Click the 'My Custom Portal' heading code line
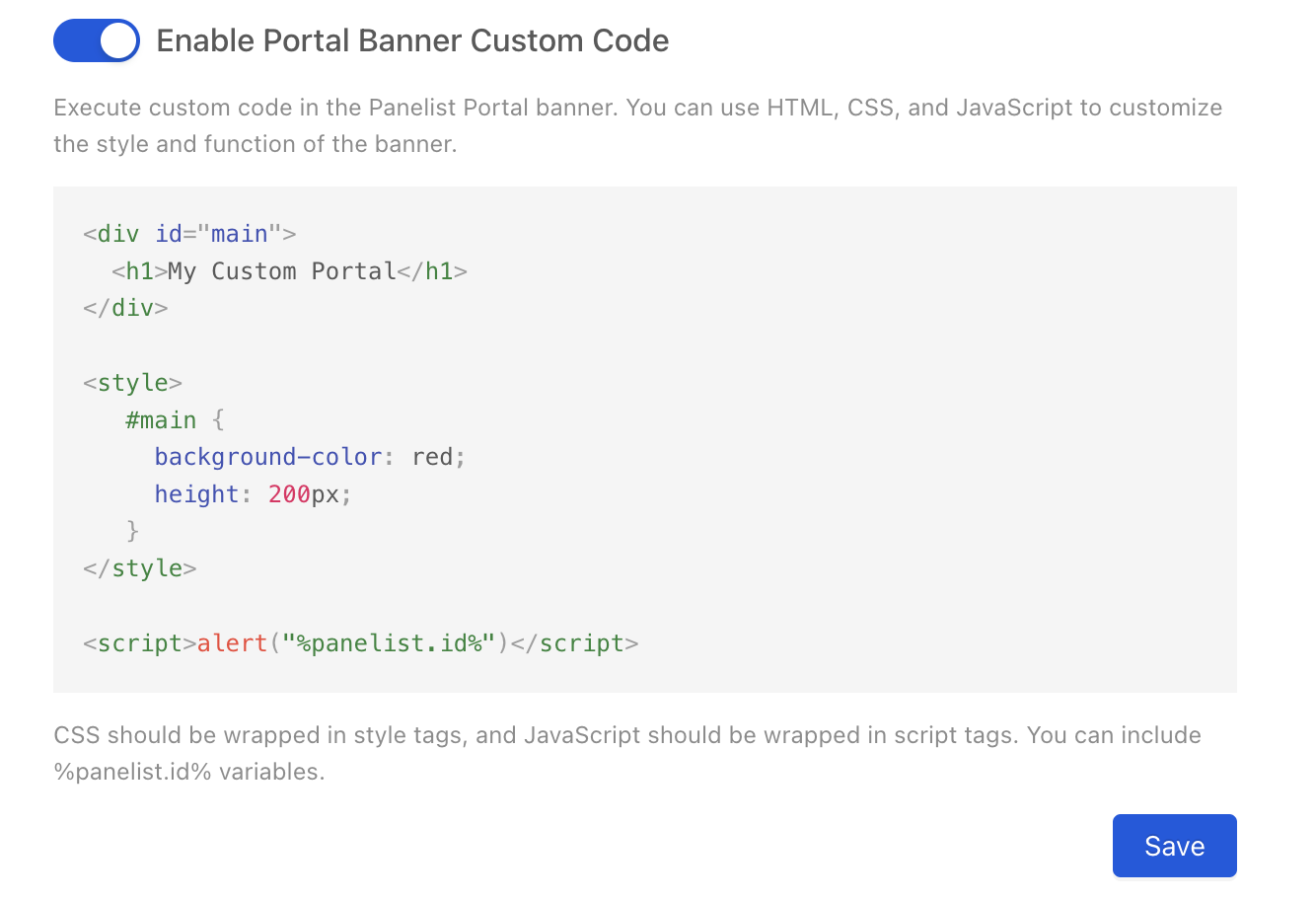Viewport: 1316px width, 900px height. point(289,271)
